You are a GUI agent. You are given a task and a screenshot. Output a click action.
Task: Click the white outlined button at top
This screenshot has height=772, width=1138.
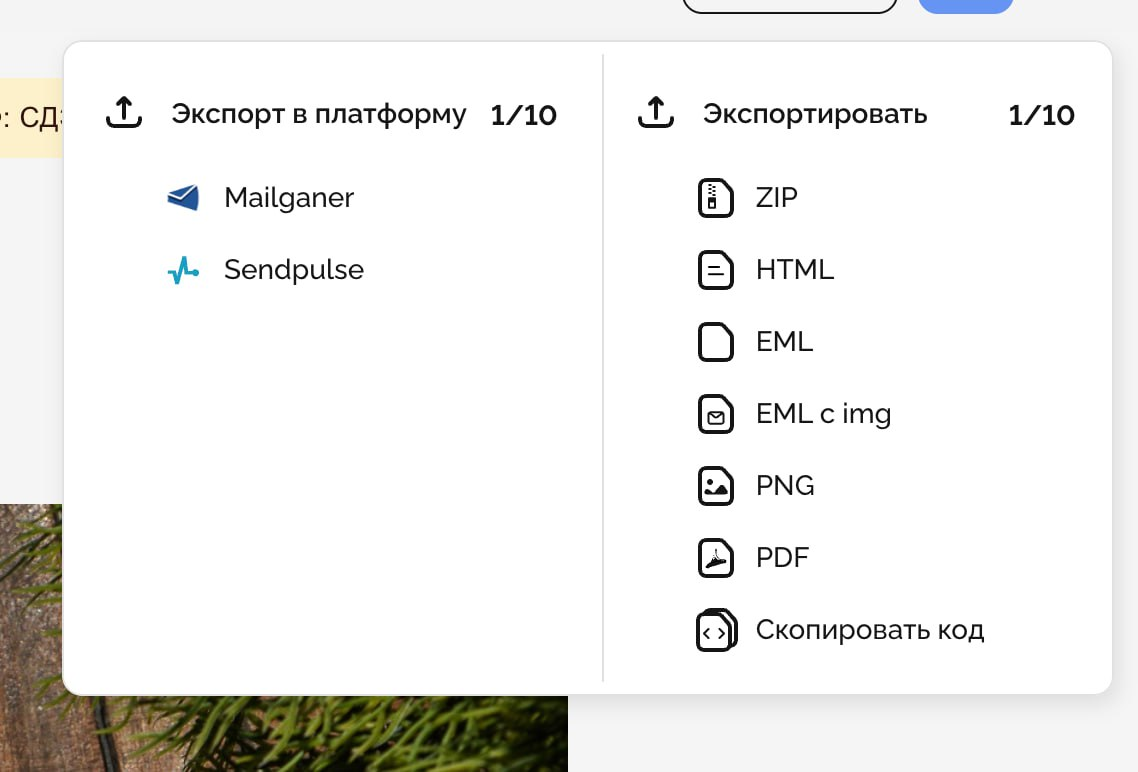tap(789, 5)
